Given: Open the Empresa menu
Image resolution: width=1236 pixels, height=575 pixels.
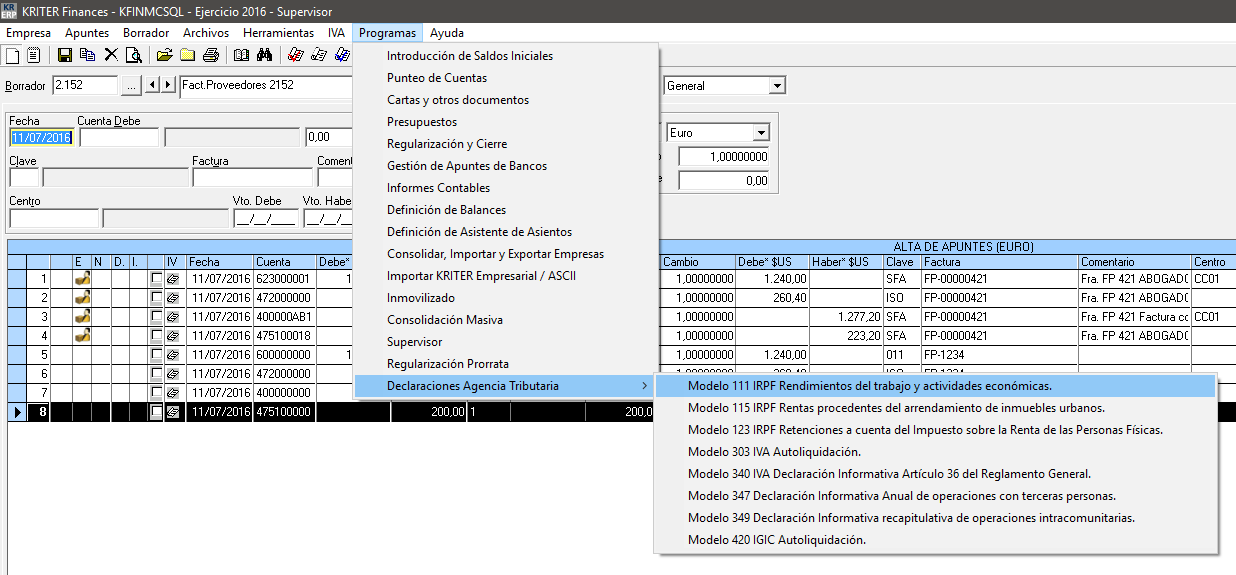Looking at the screenshot, I should point(28,33).
